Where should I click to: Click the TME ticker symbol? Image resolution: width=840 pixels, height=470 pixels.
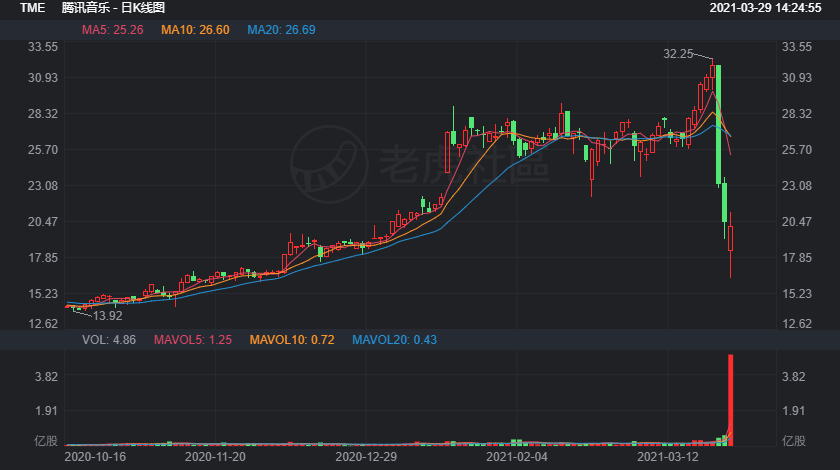[x=32, y=8]
